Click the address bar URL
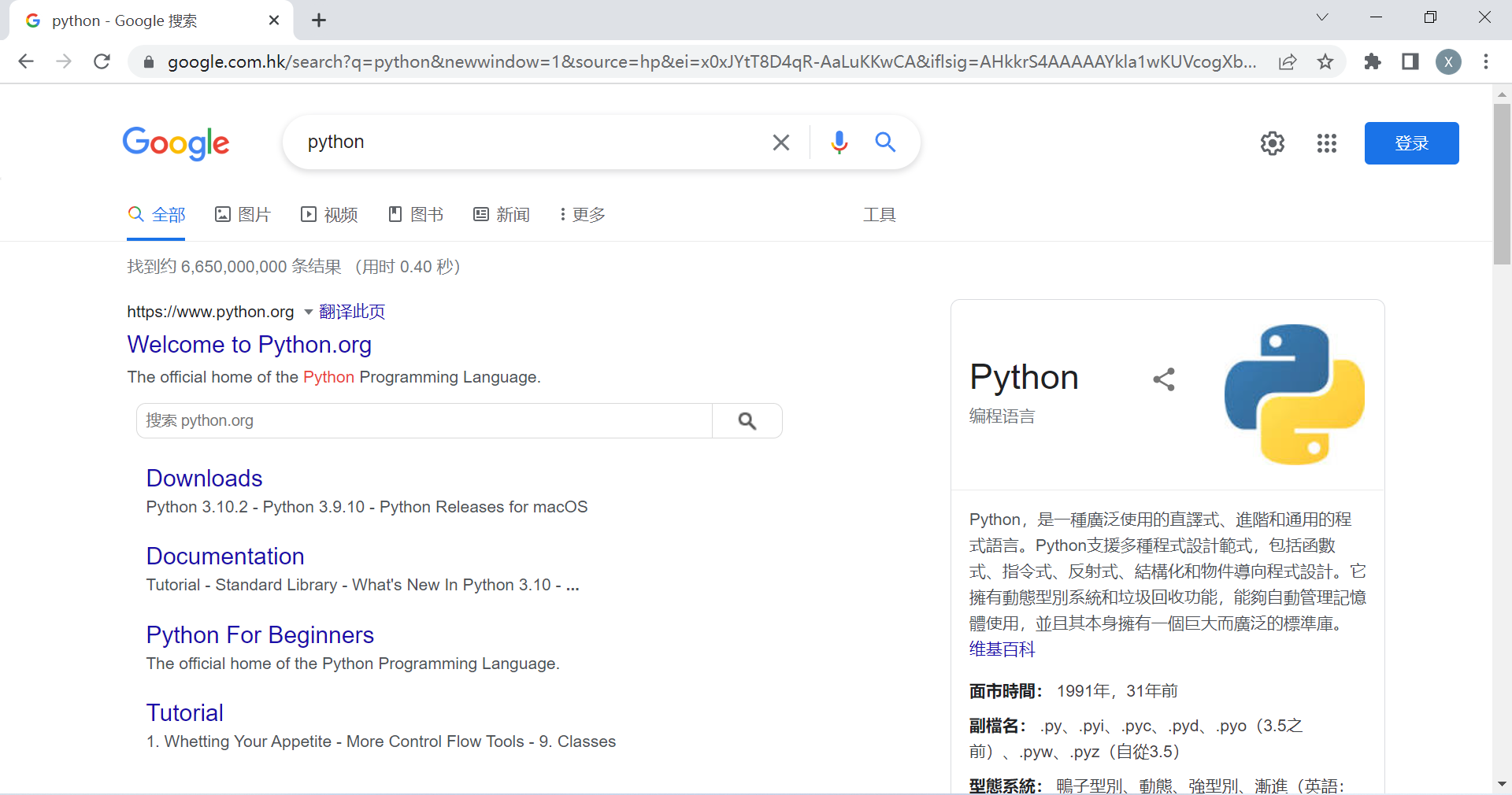Viewport: 1512px width, 795px height. tap(712, 62)
